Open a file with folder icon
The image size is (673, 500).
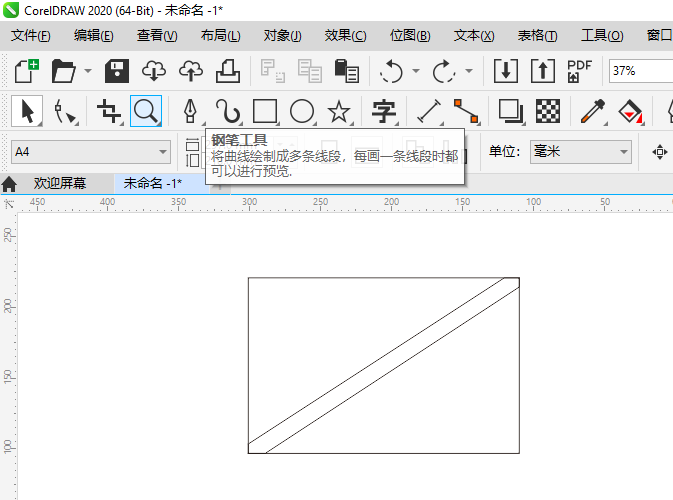tap(63, 71)
